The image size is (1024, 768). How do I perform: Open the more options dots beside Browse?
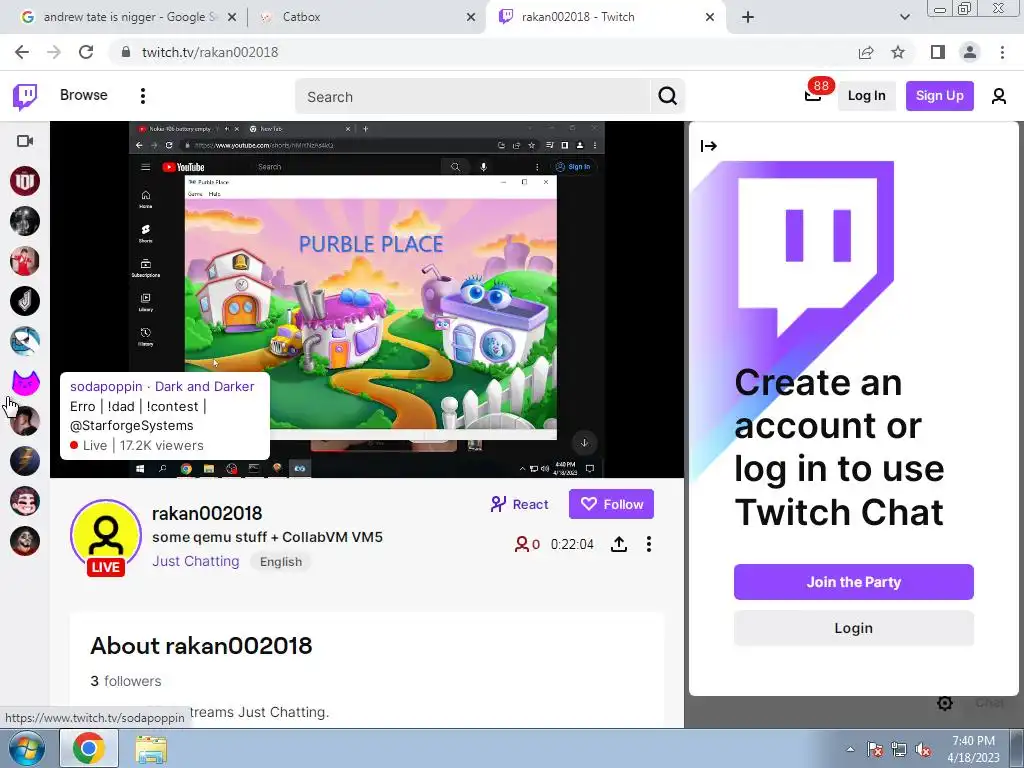coord(142,96)
